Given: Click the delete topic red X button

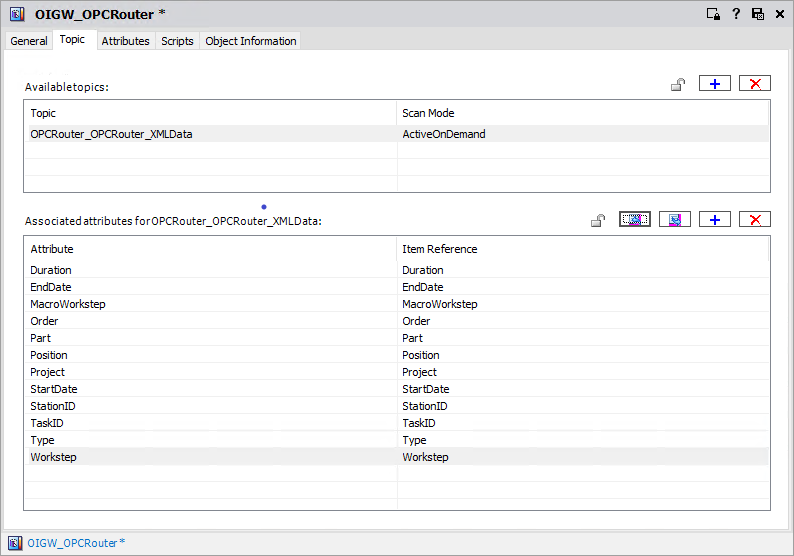Looking at the screenshot, I should pyautogui.click(x=755, y=84).
